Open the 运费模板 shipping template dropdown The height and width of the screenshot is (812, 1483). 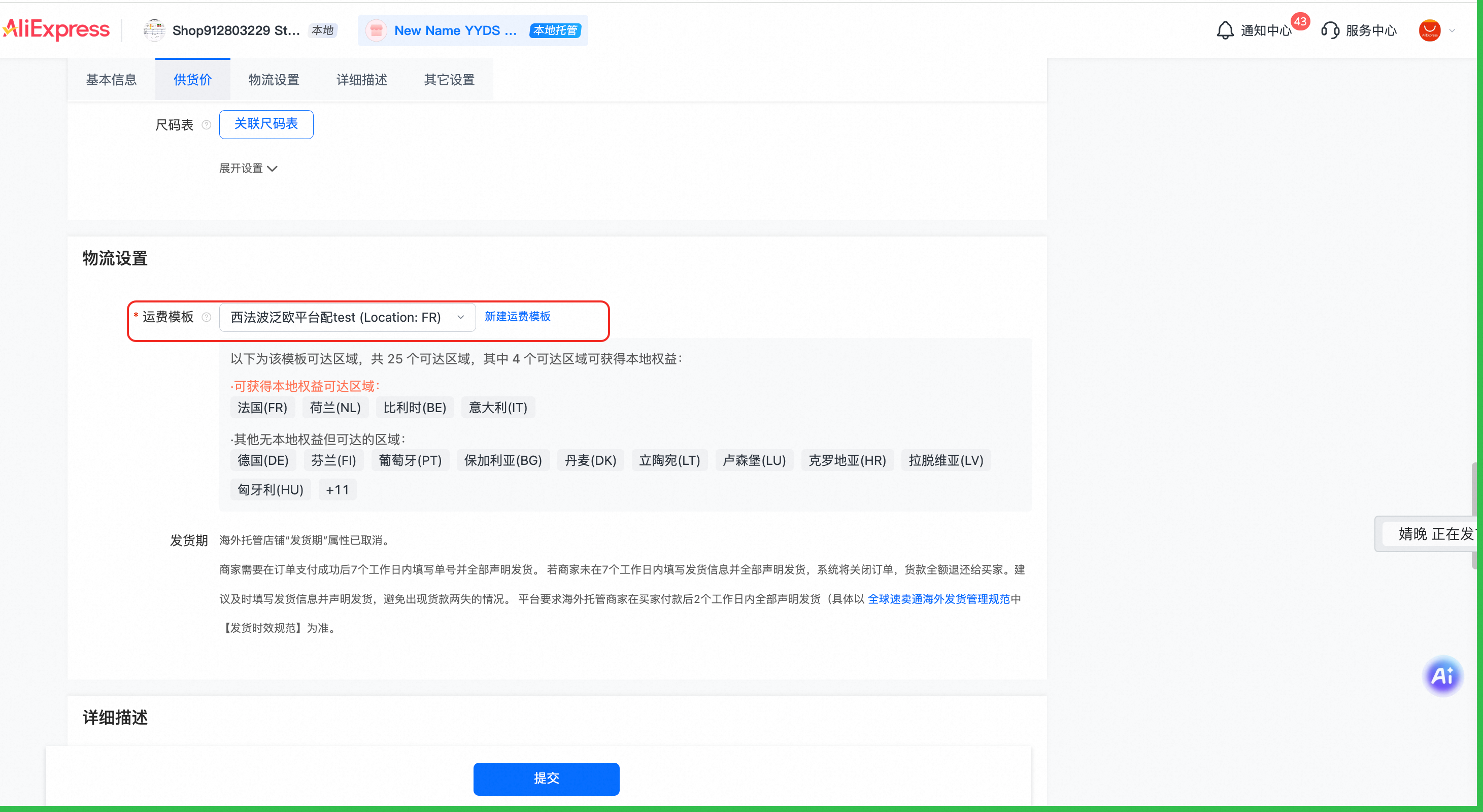tap(347, 317)
